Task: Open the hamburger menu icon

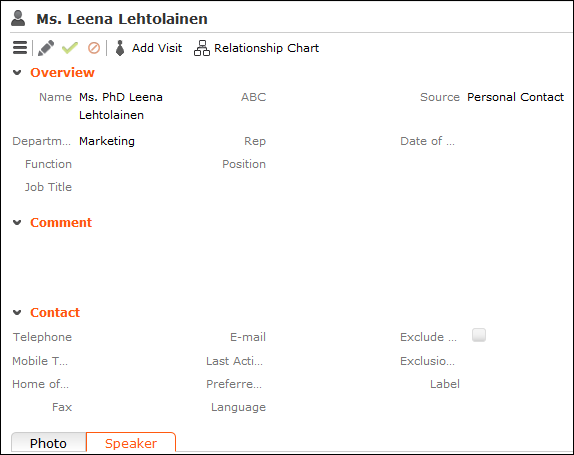Action: coord(20,48)
